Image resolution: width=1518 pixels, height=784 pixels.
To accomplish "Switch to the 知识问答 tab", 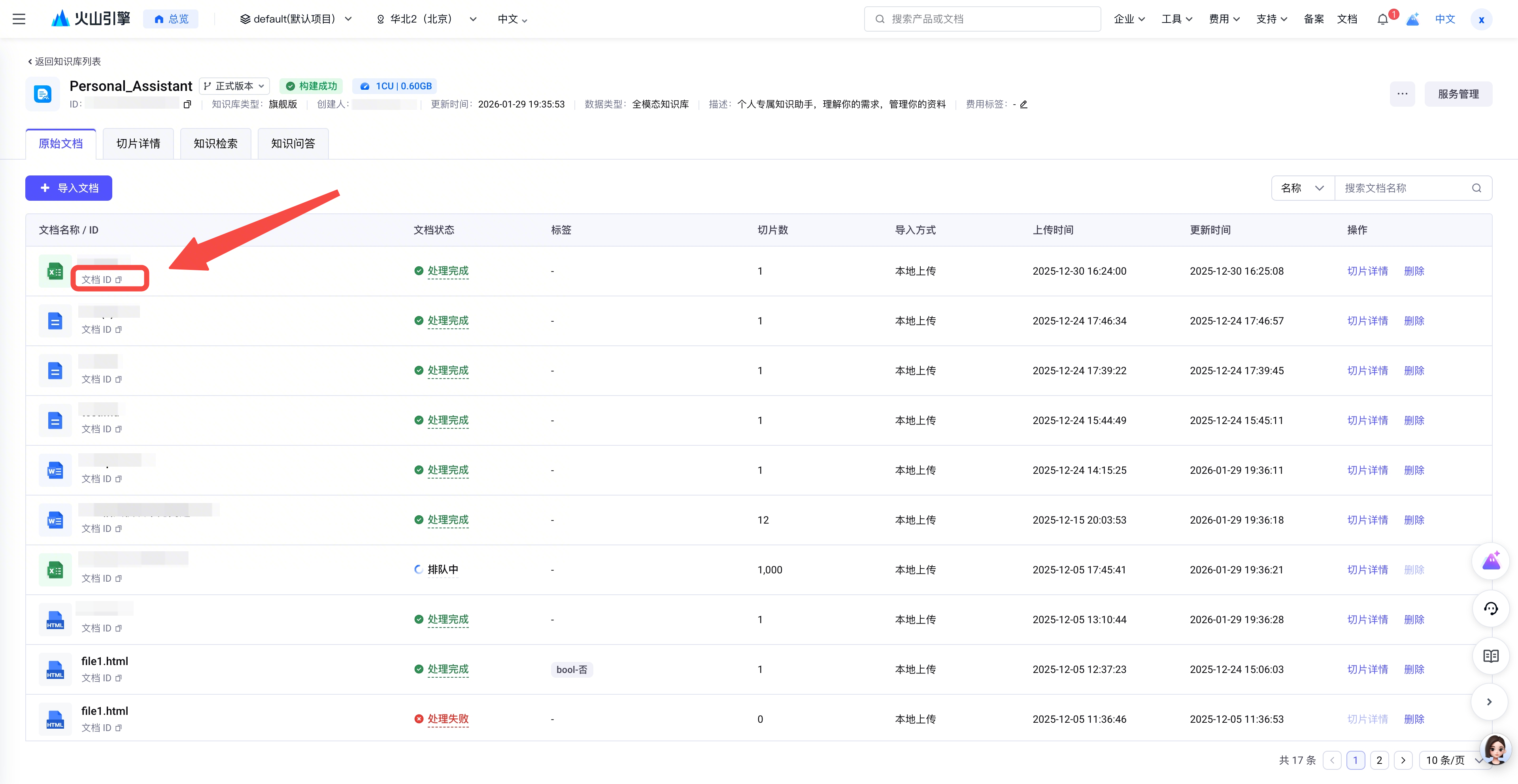I will click(x=293, y=144).
